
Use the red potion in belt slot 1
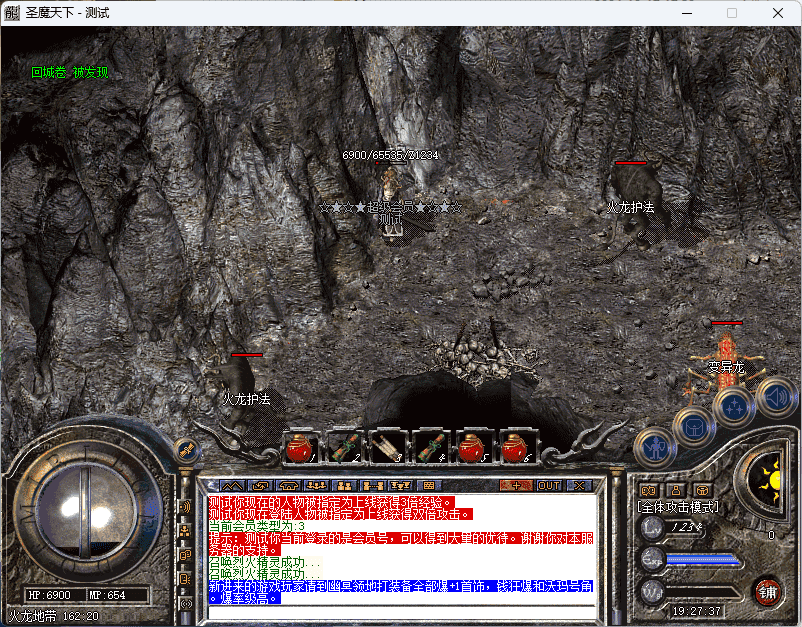coord(300,447)
